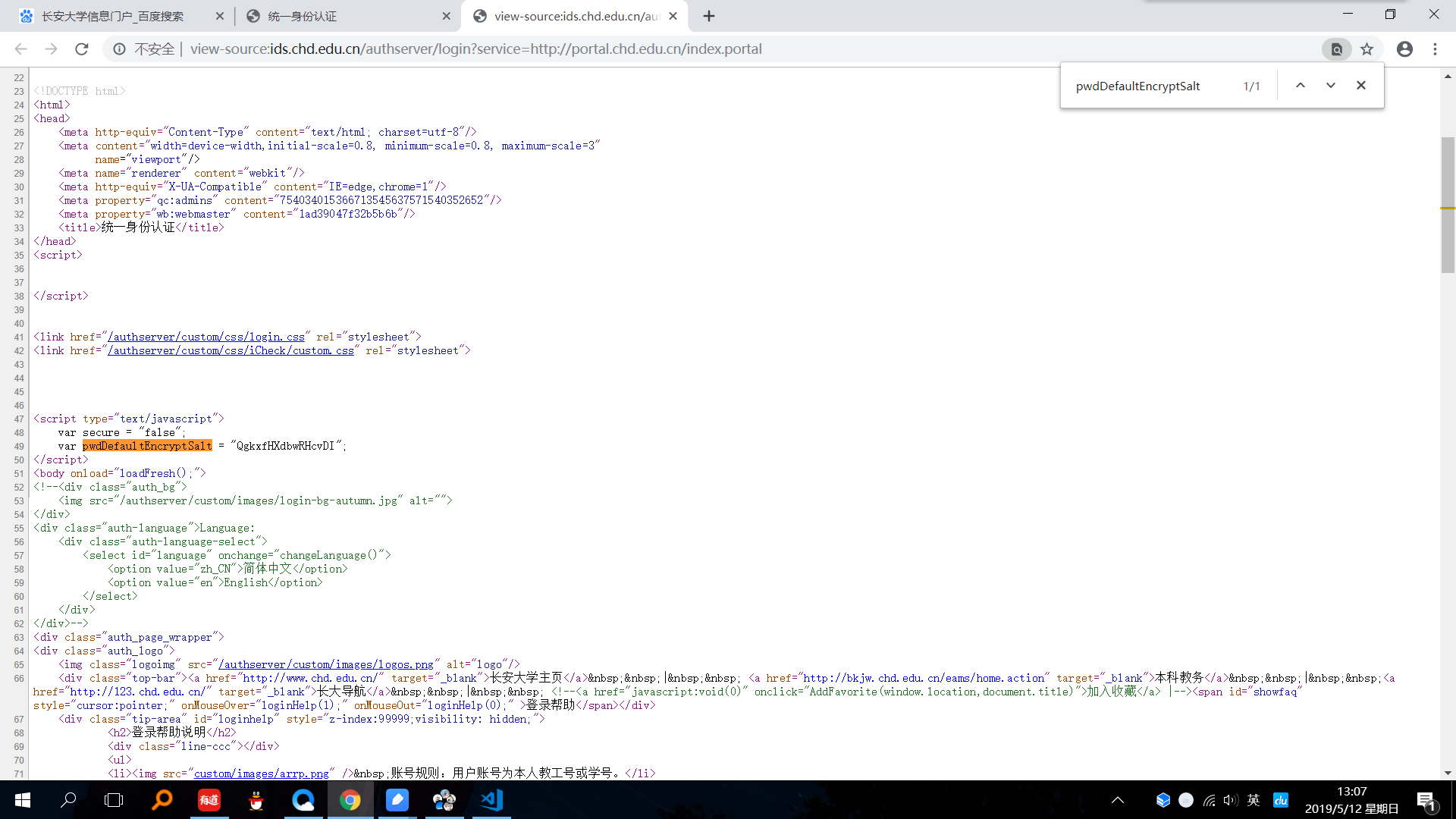Go to previous find match
1456x819 pixels.
click(1300, 86)
